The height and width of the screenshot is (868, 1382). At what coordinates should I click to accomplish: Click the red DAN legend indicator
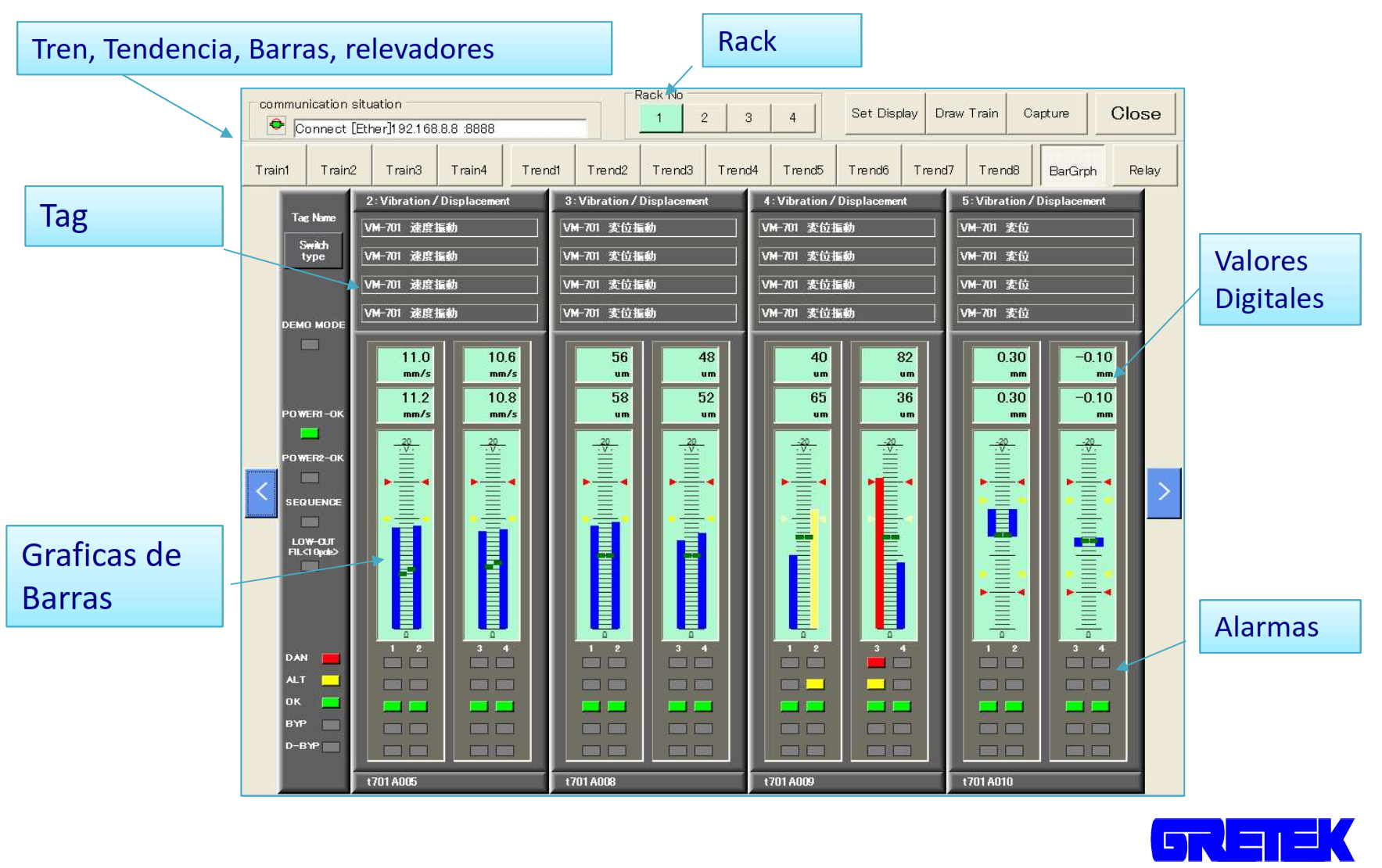click(331, 658)
